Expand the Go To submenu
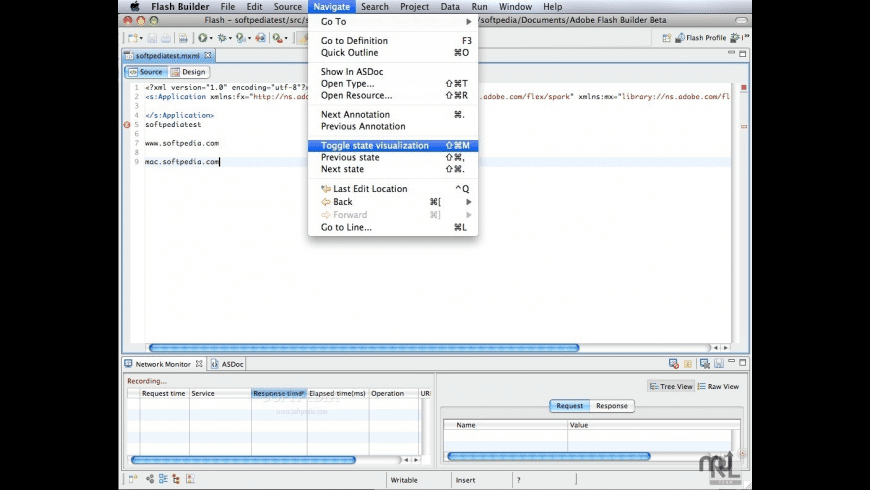 coord(393,21)
